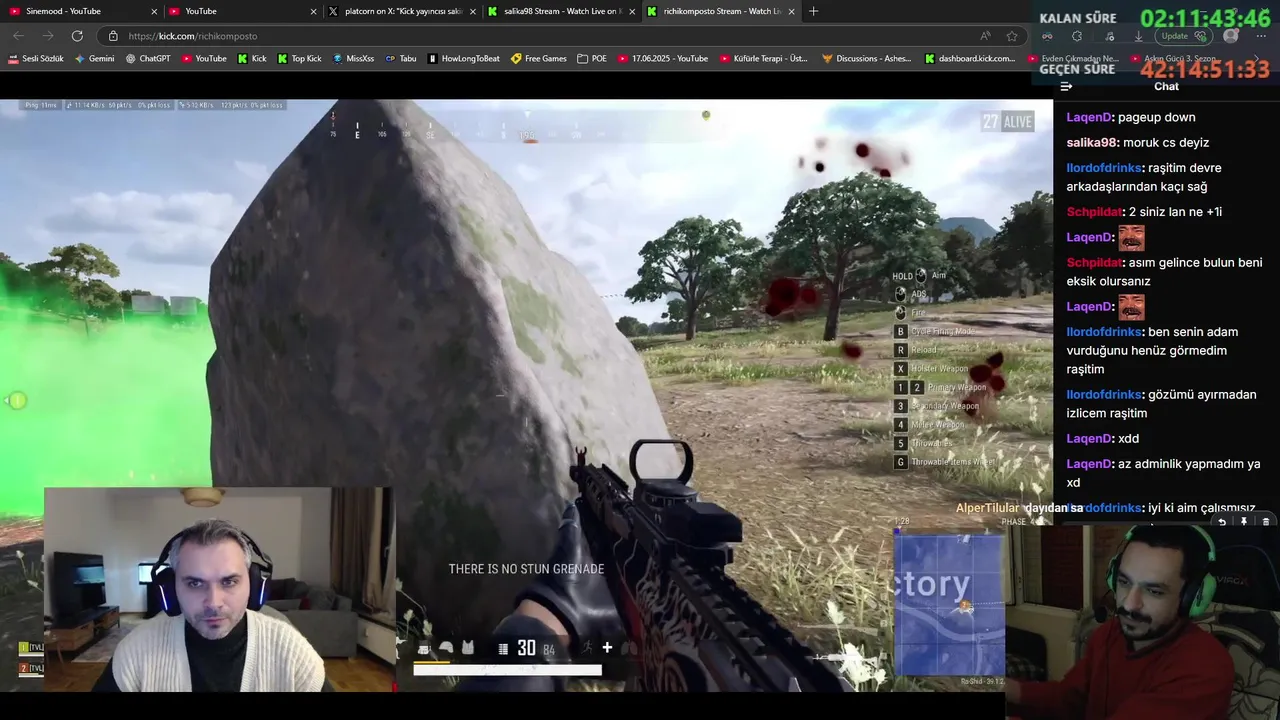
Task: Close the platcorn on X tab
Action: point(473,11)
